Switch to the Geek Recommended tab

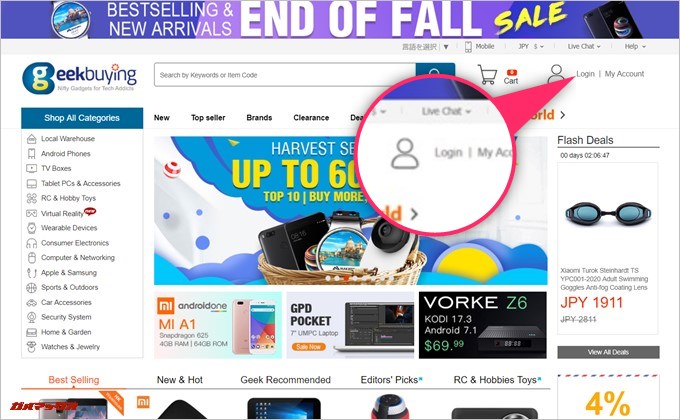pyautogui.click(x=285, y=380)
